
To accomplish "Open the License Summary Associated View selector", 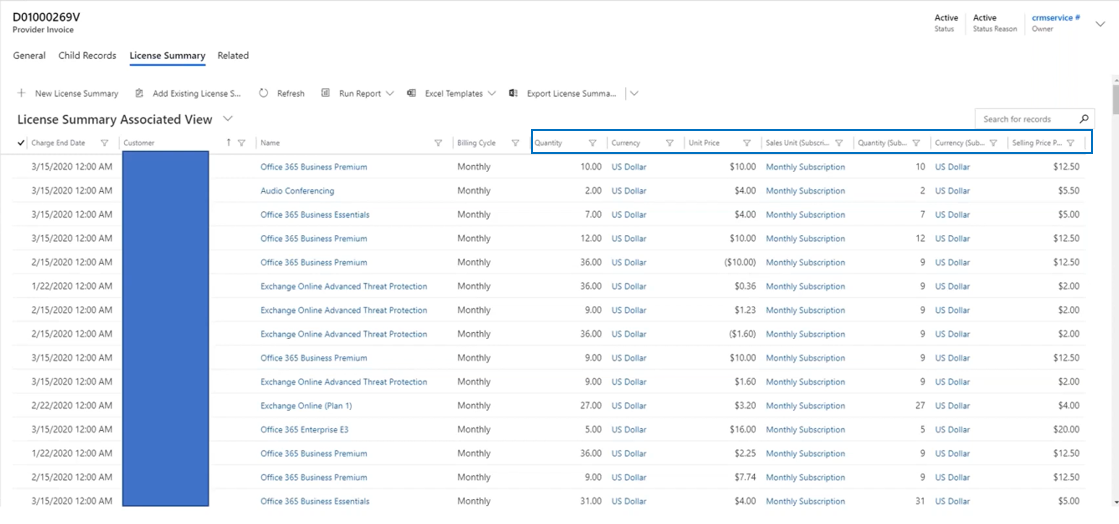I will (x=228, y=119).
